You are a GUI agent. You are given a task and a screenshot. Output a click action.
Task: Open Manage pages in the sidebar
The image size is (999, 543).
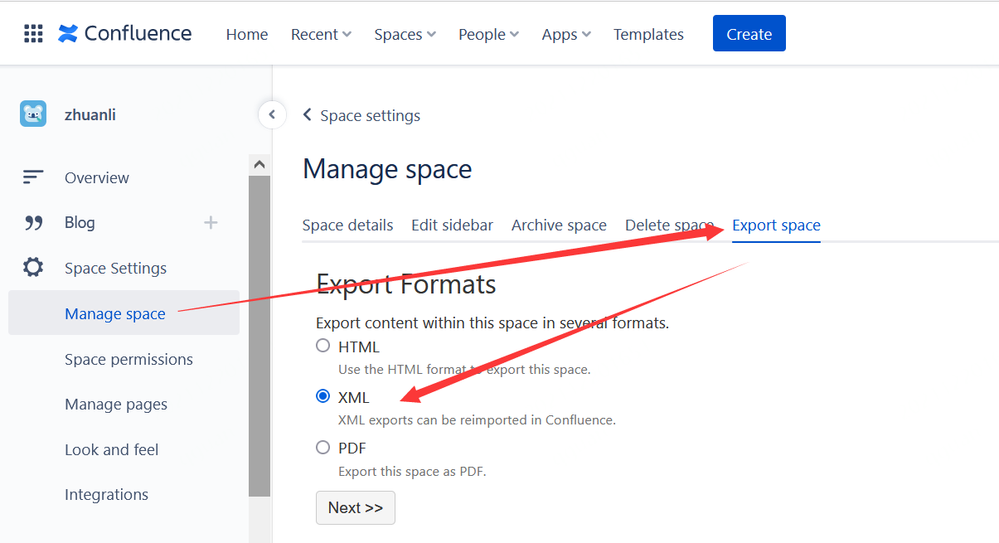coord(116,405)
